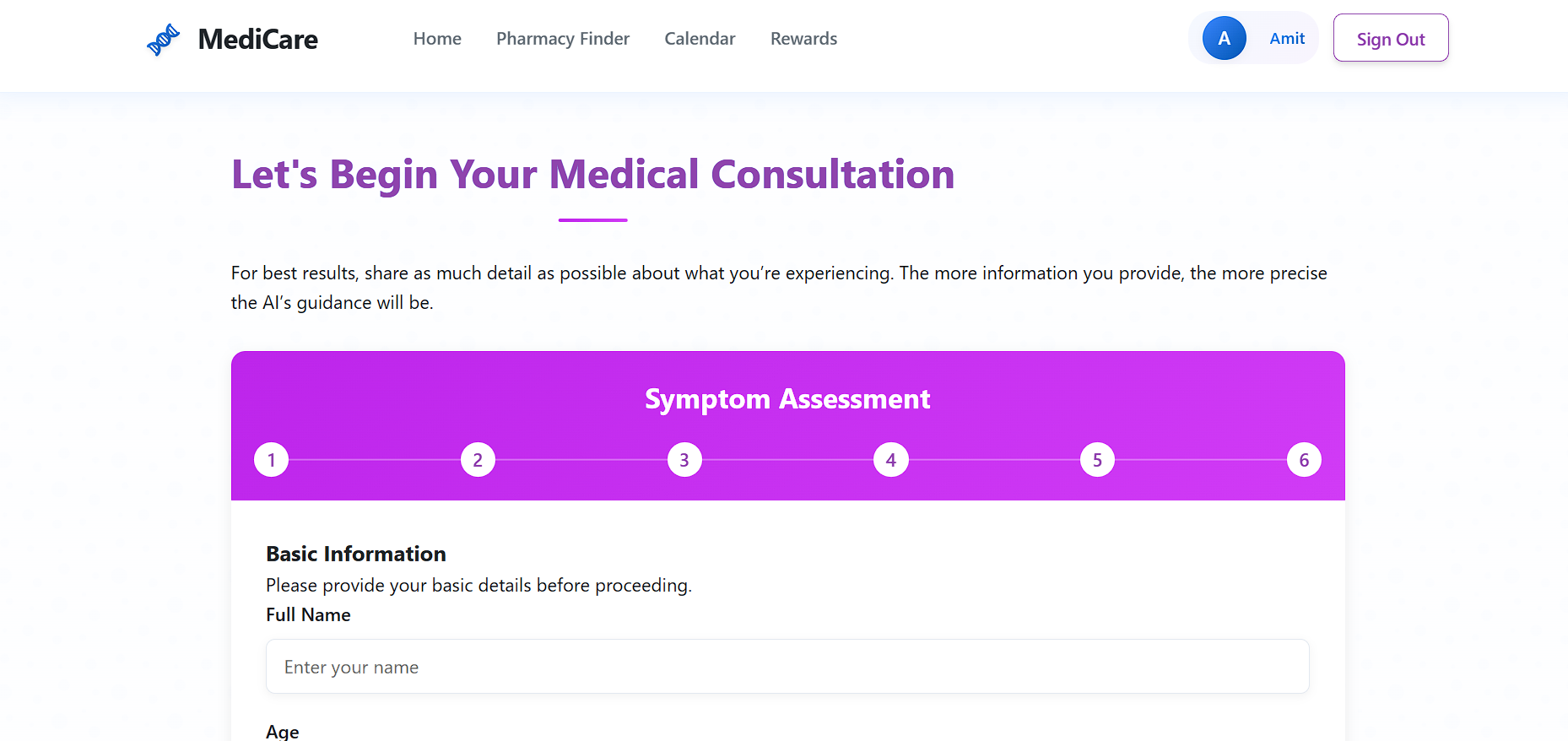The height and width of the screenshot is (741, 1568).
Task: Click the Age field label
Action: (x=282, y=732)
